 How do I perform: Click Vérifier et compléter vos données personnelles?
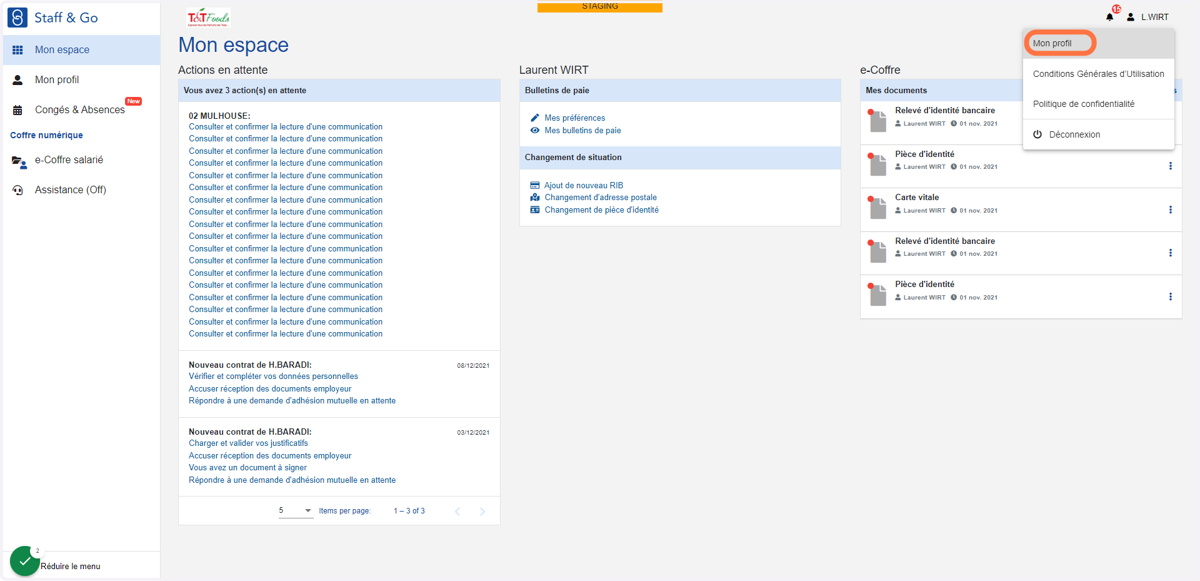[273, 376]
